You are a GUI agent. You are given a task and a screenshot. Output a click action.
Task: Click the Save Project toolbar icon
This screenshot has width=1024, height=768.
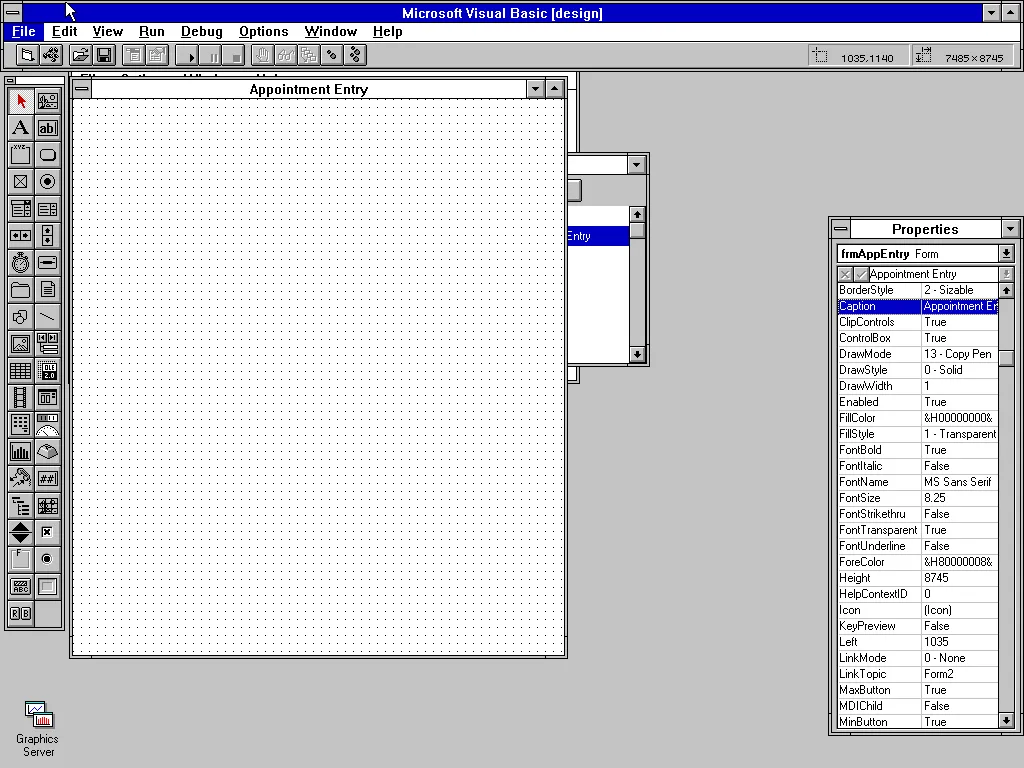tap(103, 55)
